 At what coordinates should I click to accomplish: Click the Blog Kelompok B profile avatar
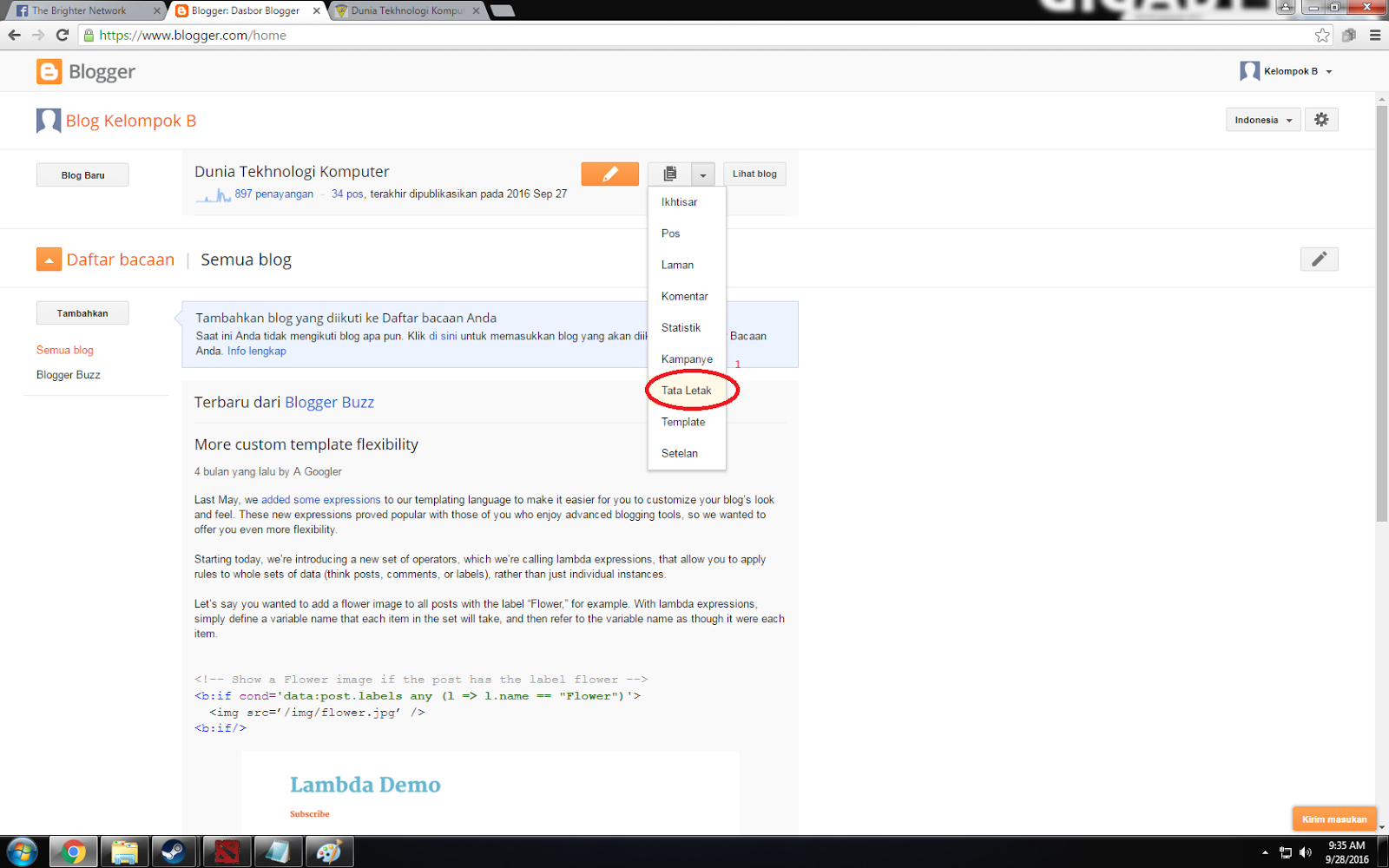(x=49, y=121)
